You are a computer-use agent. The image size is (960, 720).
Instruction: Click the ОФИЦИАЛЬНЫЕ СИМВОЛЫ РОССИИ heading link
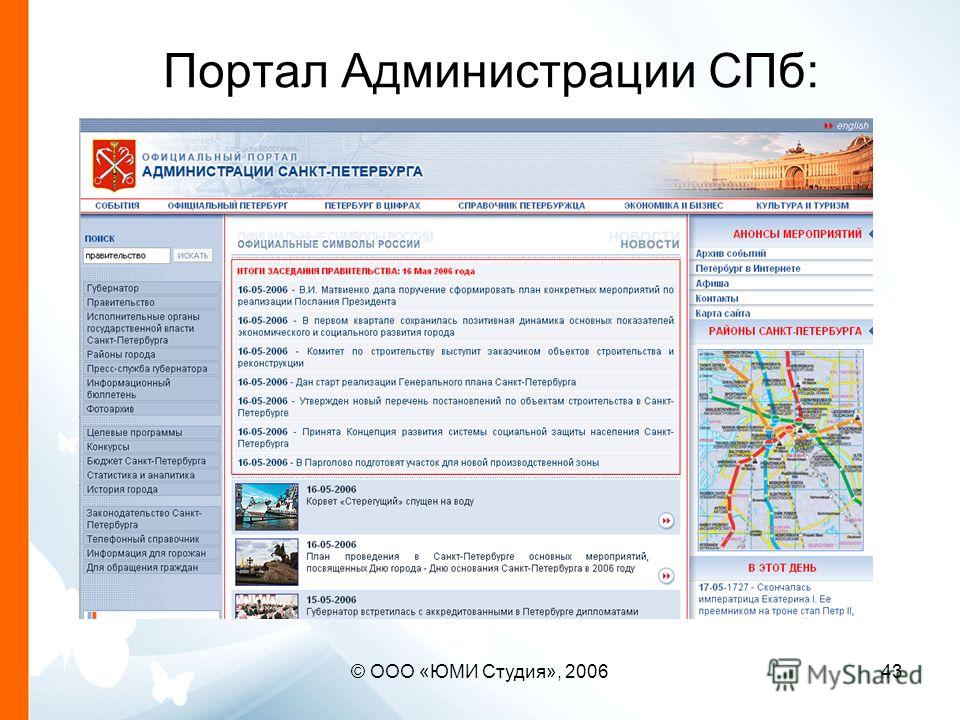(329, 244)
